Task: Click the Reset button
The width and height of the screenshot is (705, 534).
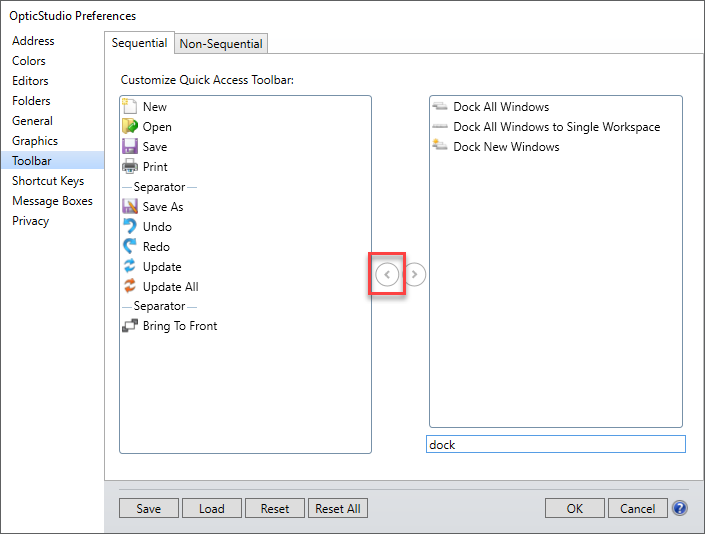Action: point(275,508)
